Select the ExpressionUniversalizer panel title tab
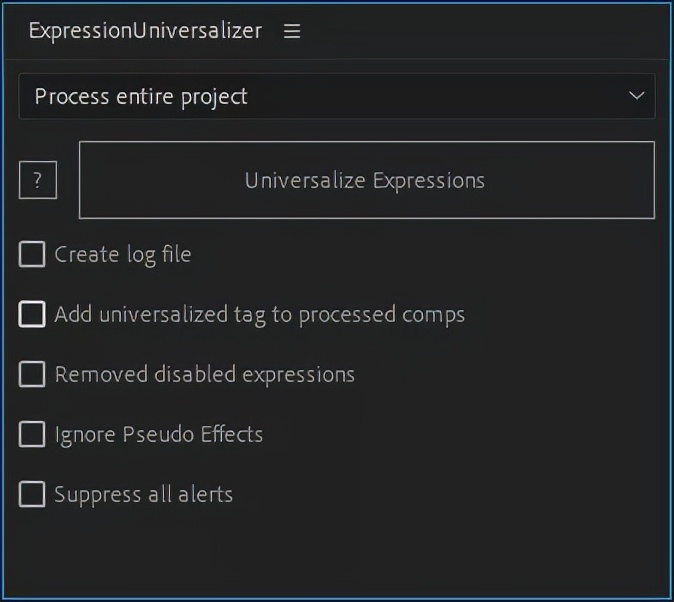The width and height of the screenshot is (674, 602). tap(145, 30)
